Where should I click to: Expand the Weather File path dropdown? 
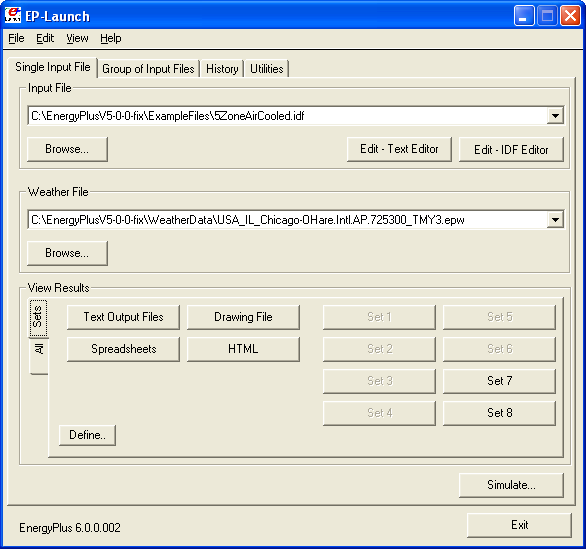pyautogui.click(x=555, y=220)
